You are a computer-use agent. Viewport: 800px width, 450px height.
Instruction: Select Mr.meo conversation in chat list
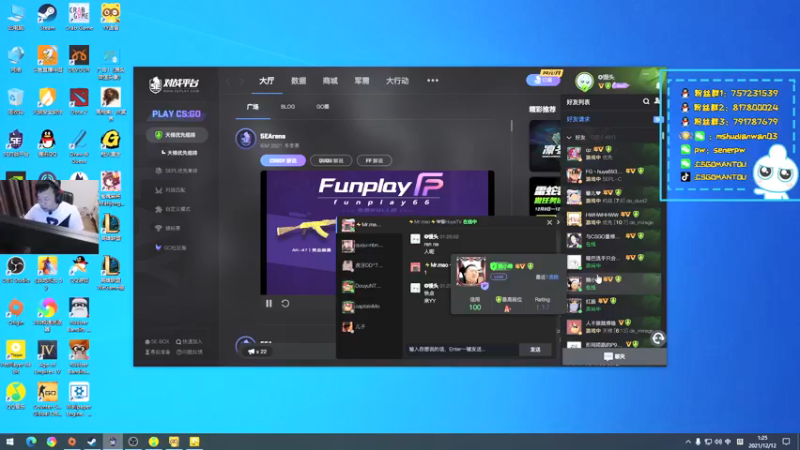[368, 224]
